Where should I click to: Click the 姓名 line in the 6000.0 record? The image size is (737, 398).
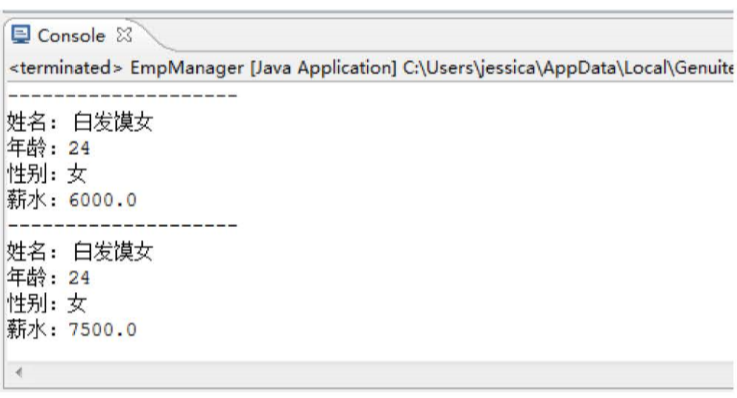click(80, 122)
